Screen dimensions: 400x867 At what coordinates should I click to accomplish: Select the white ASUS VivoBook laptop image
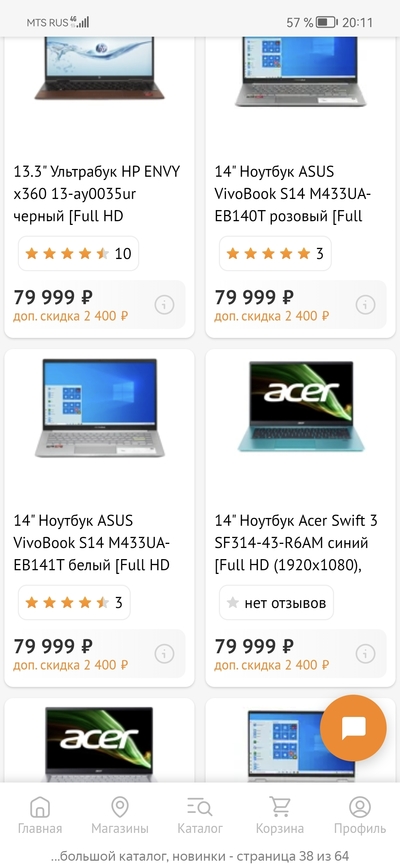100,408
